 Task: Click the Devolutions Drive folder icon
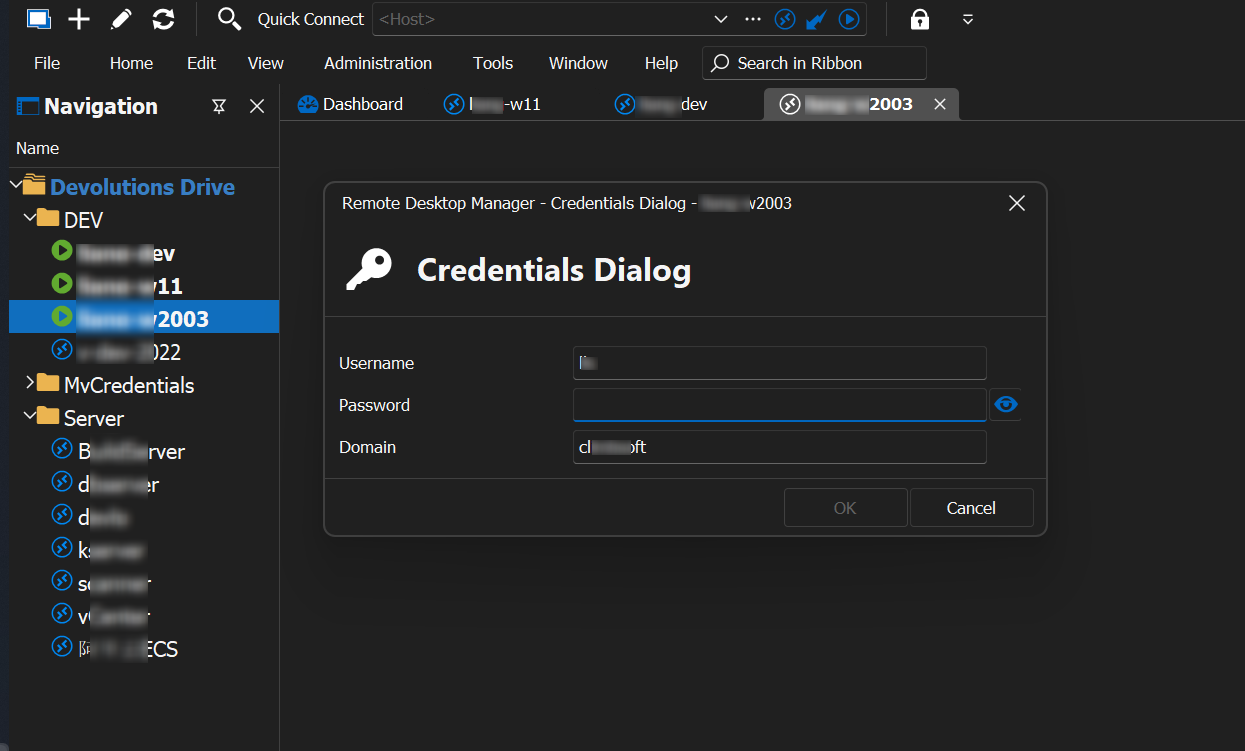[34, 186]
